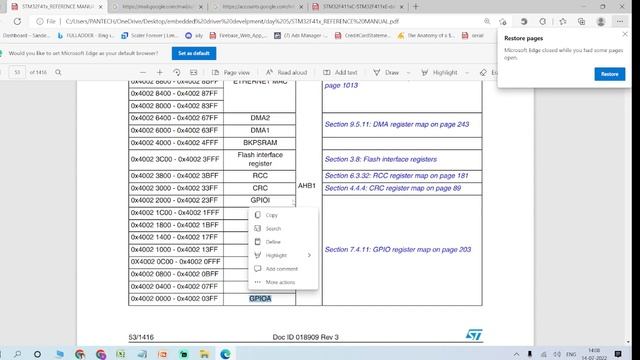Click the DMA2 table cell
This screenshot has width=640, height=360.
(x=260, y=118)
